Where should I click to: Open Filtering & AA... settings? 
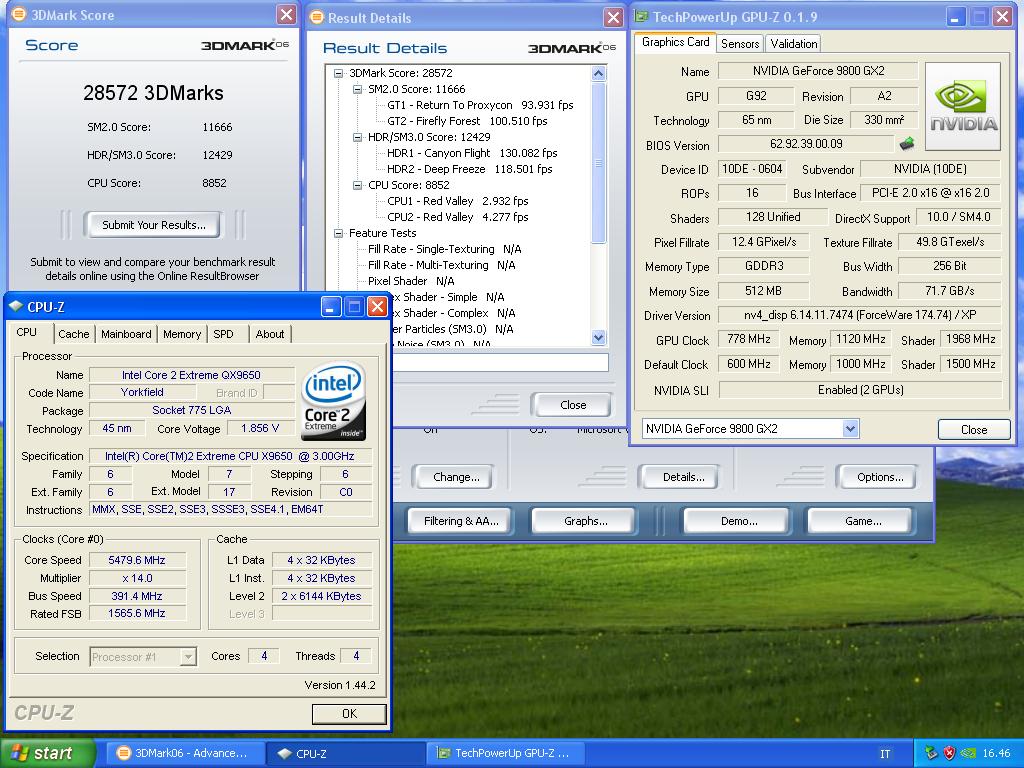460,521
